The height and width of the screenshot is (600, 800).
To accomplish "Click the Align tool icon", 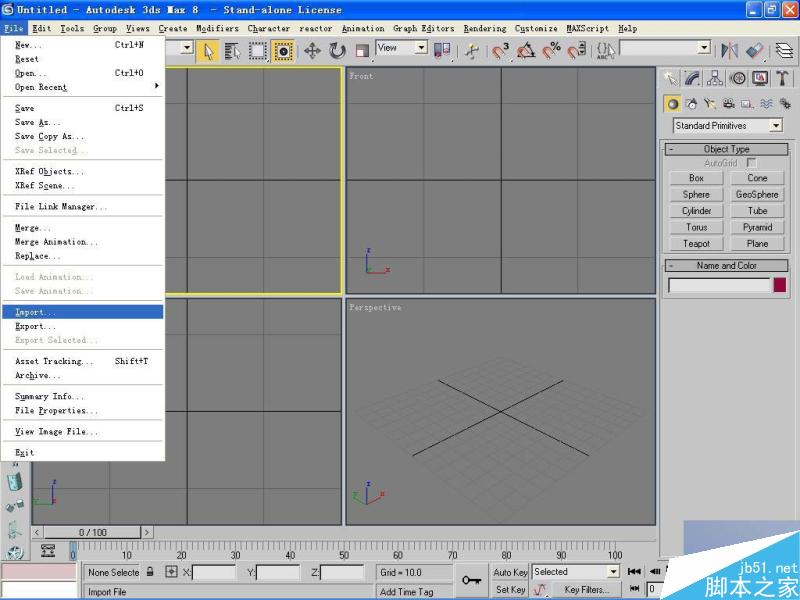I will coord(755,51).
